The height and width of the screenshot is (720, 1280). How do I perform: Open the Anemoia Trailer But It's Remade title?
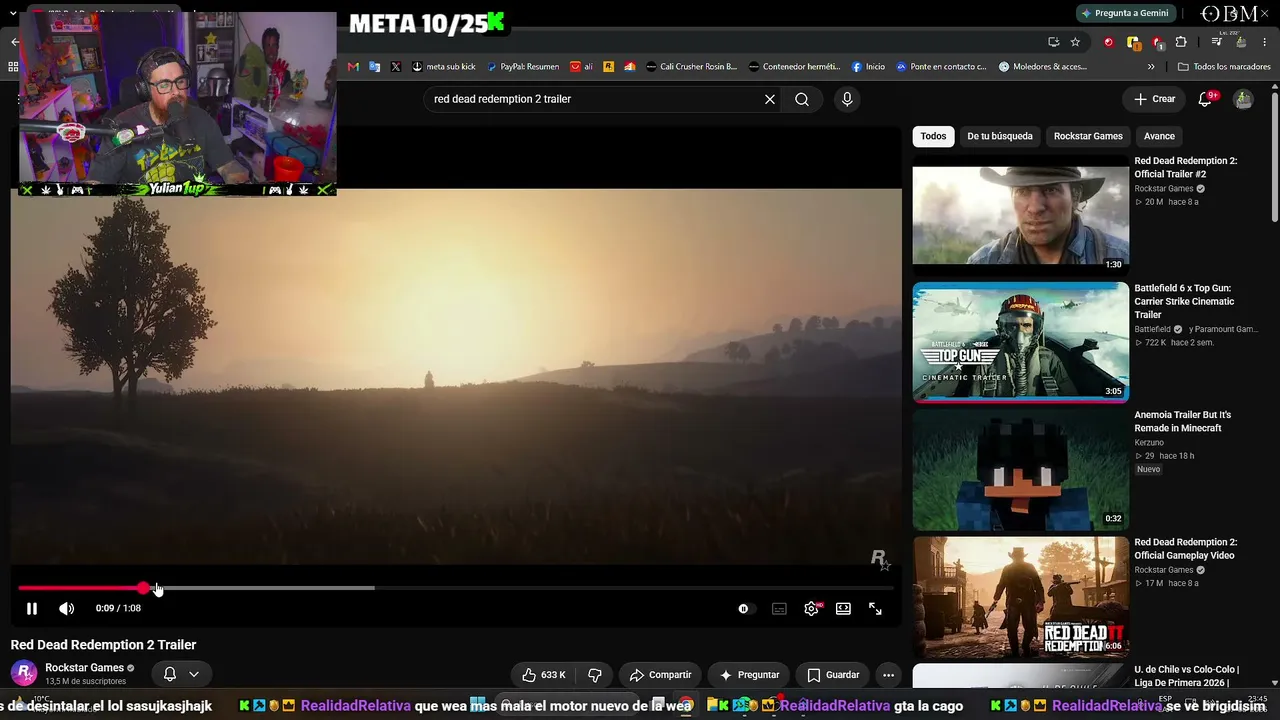coord(1182,421)
